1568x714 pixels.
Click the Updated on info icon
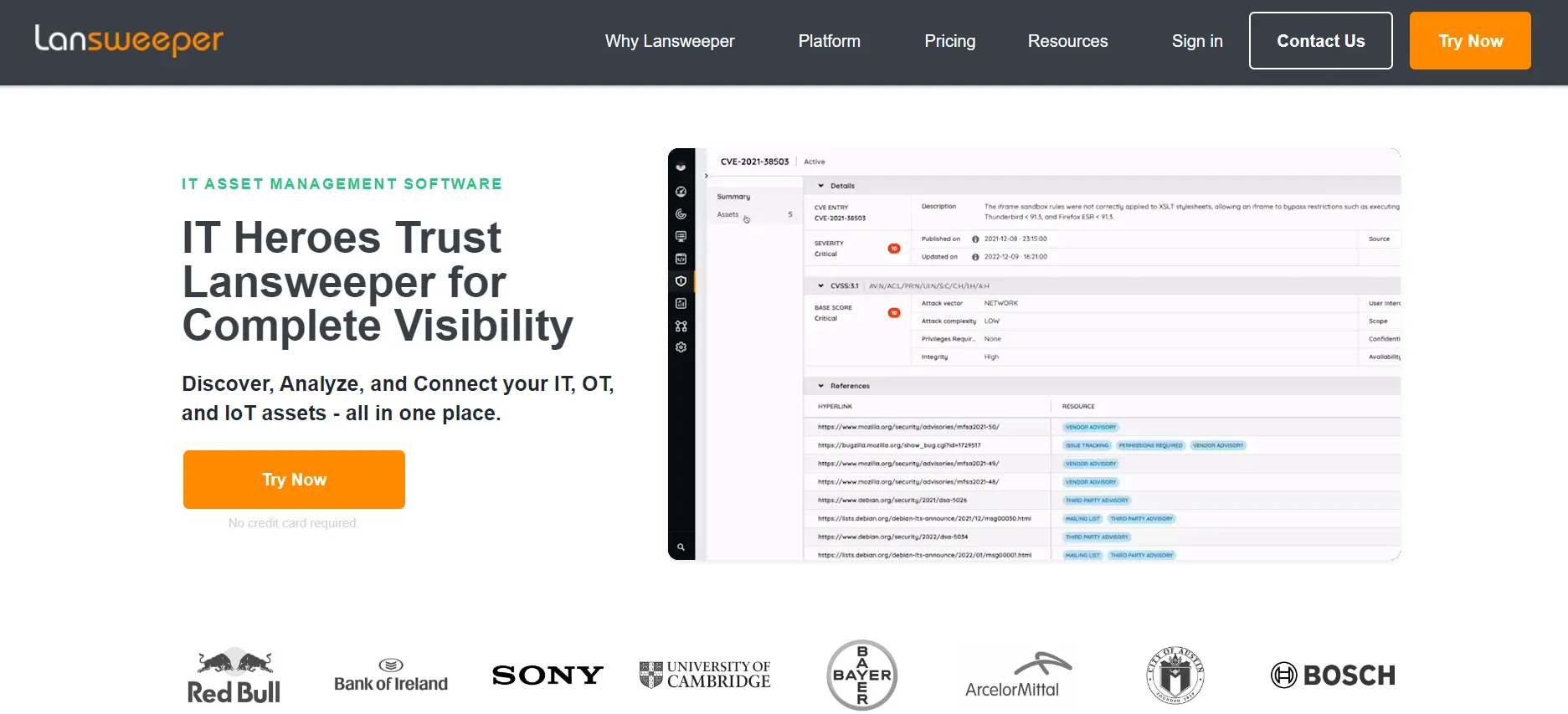975,257
